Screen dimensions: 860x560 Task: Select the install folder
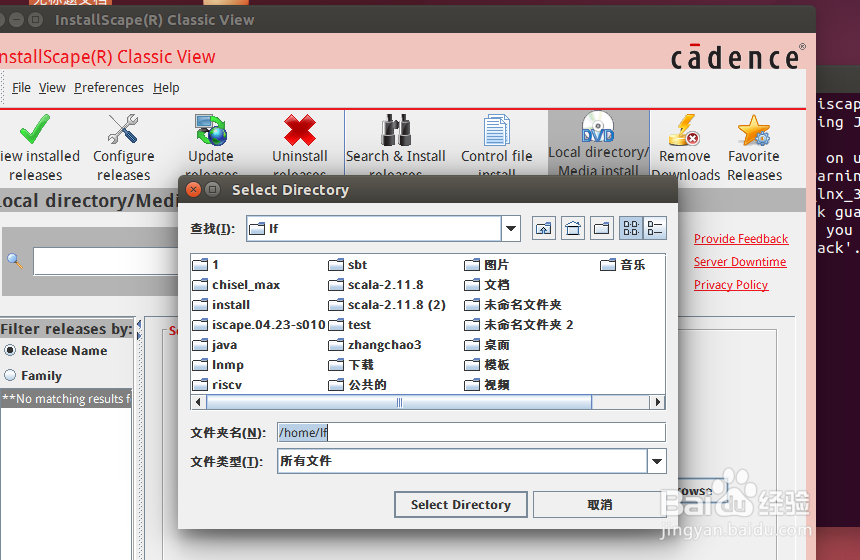click(221, 305)
